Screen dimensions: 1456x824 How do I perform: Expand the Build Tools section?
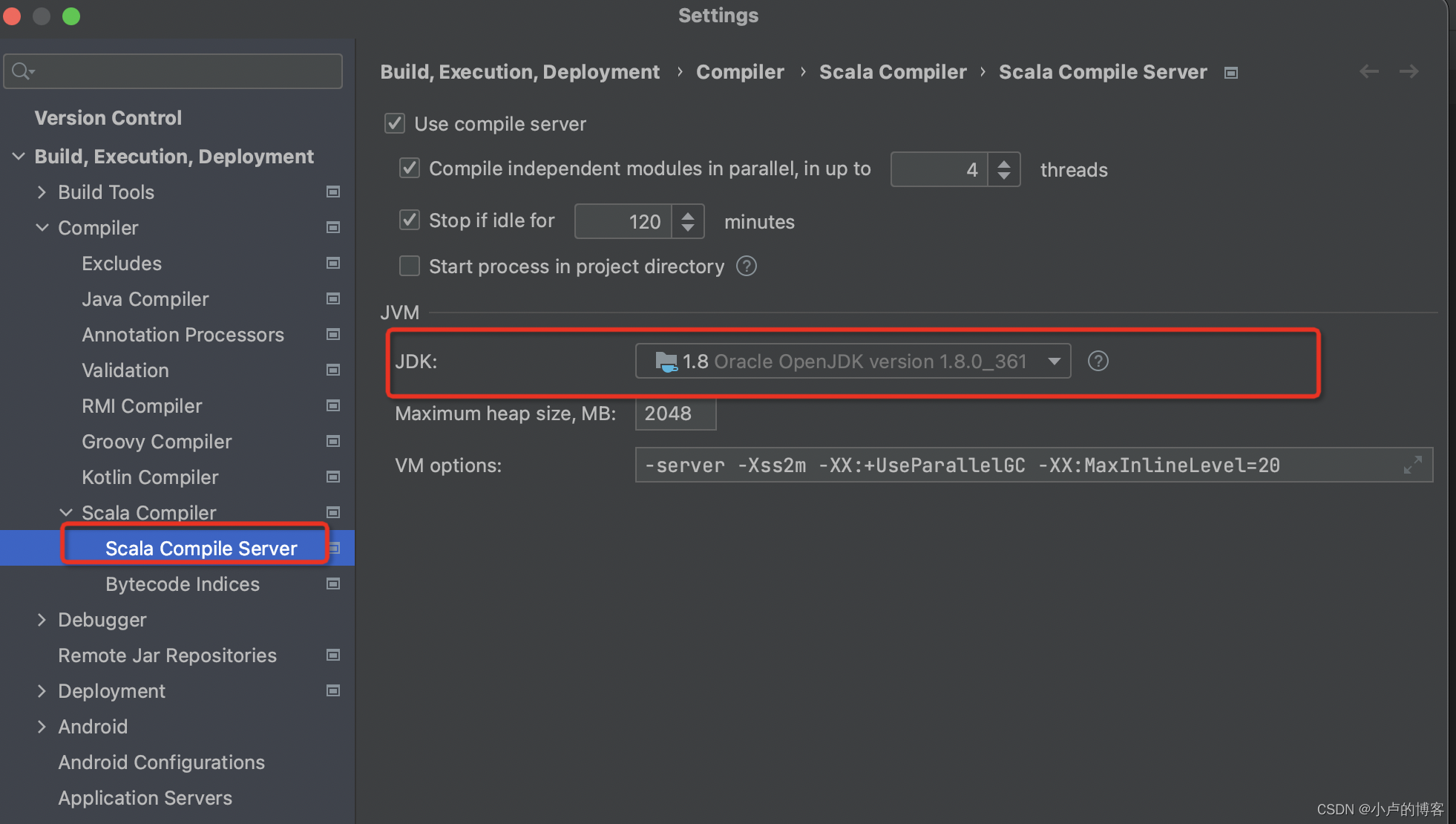coord(44,192)
